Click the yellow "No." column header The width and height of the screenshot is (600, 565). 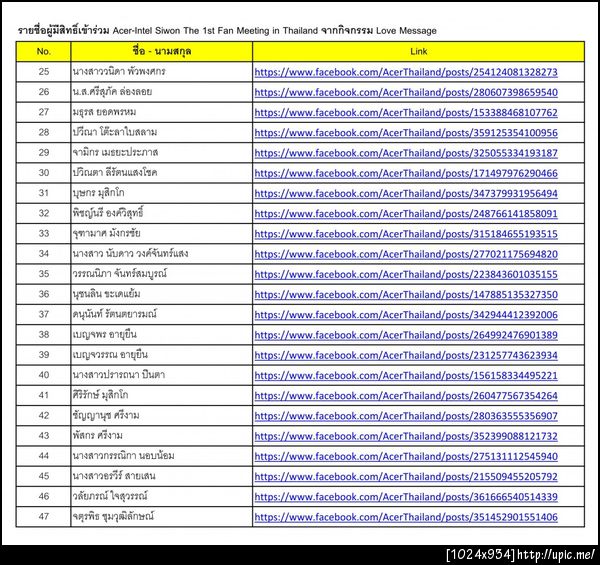[44, 52]
